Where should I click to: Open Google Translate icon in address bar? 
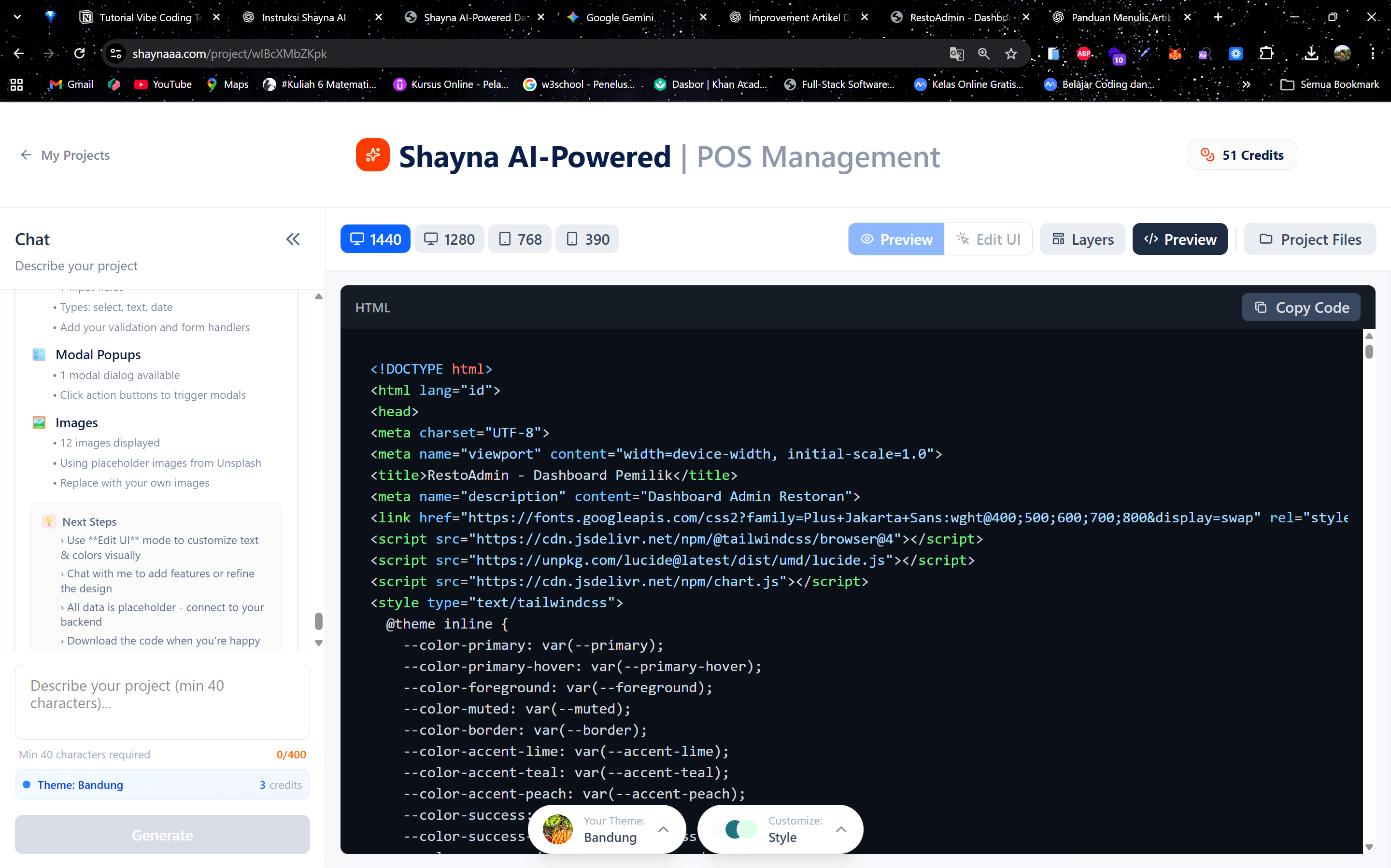[956, 54]
